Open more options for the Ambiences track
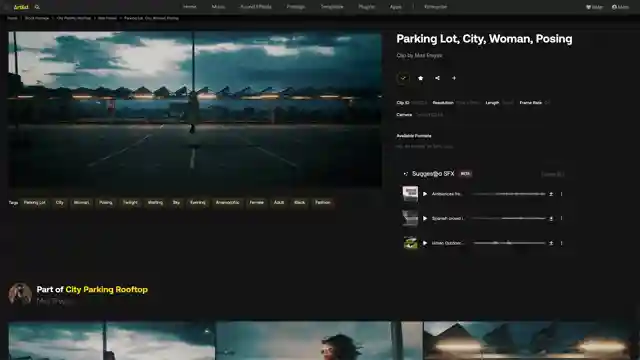Image resolution: width=640 pixels, height=360 pixels. 562,194
